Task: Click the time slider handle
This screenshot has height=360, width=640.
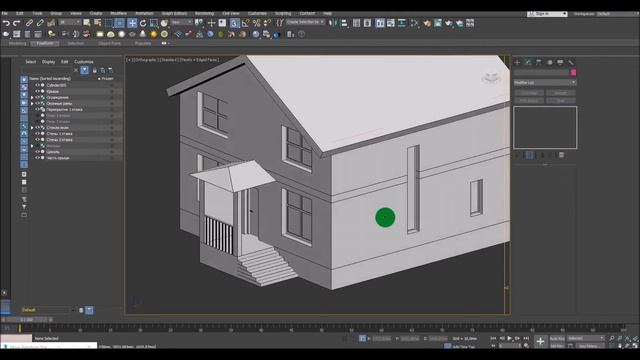Action: point(27,320)
